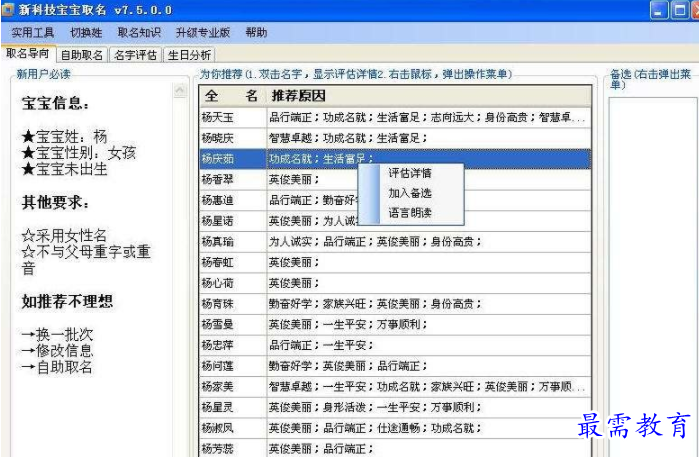Viewport: 699px width, 457px height.
Task: Switch to the 自助取名 tab
Action: pyautogui.click(x=82, y=55)
